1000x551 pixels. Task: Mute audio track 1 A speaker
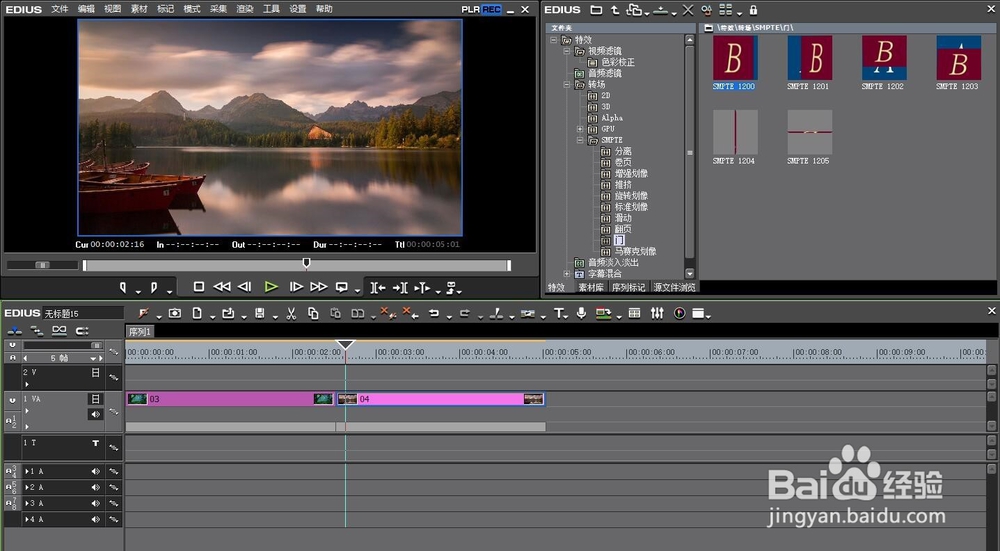[x=96, y=471]
